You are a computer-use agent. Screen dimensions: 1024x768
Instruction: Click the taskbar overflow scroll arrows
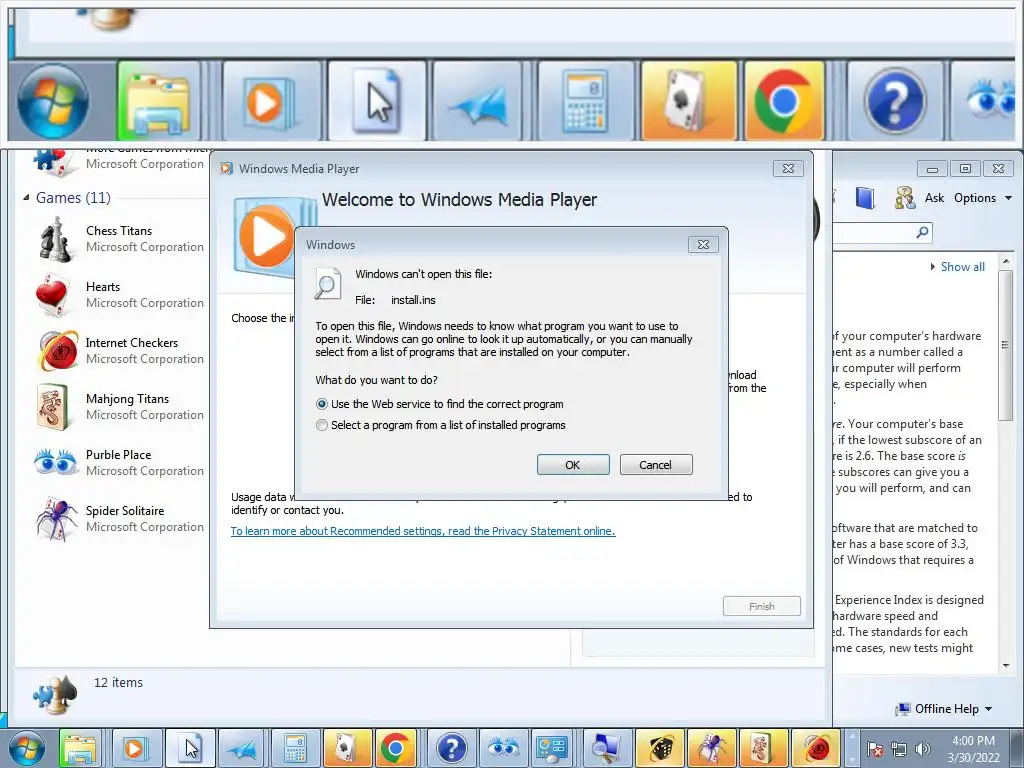click(851, 749)
